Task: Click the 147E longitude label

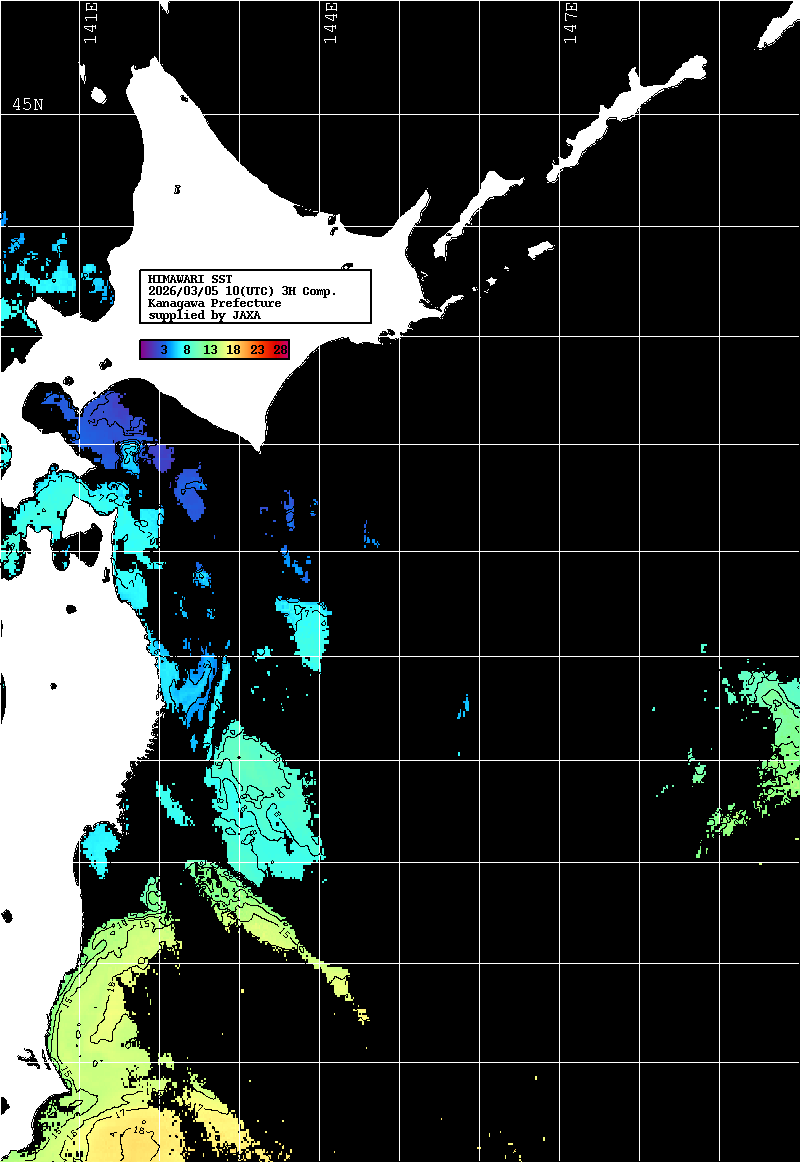Action: [570, 24]
